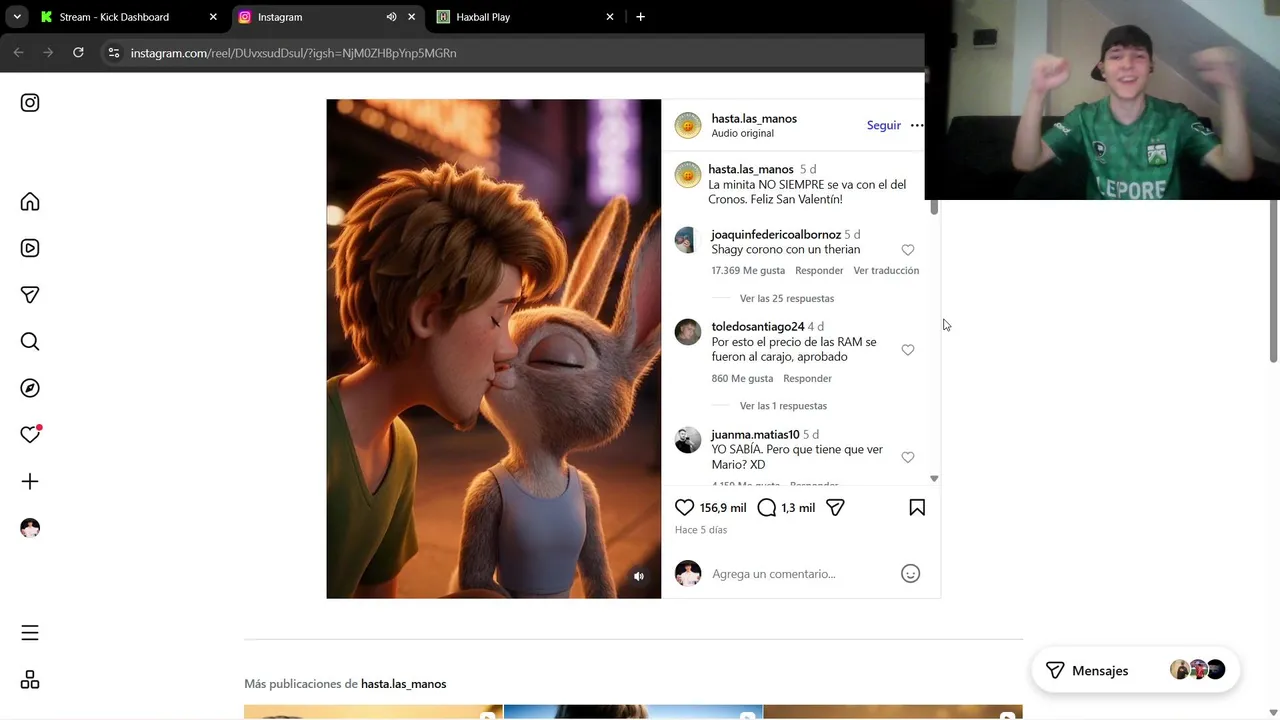Screen dimensions: 1280x720
Task: Open hasta.las_manos profile from post header
Action: [x=754, y=119]
